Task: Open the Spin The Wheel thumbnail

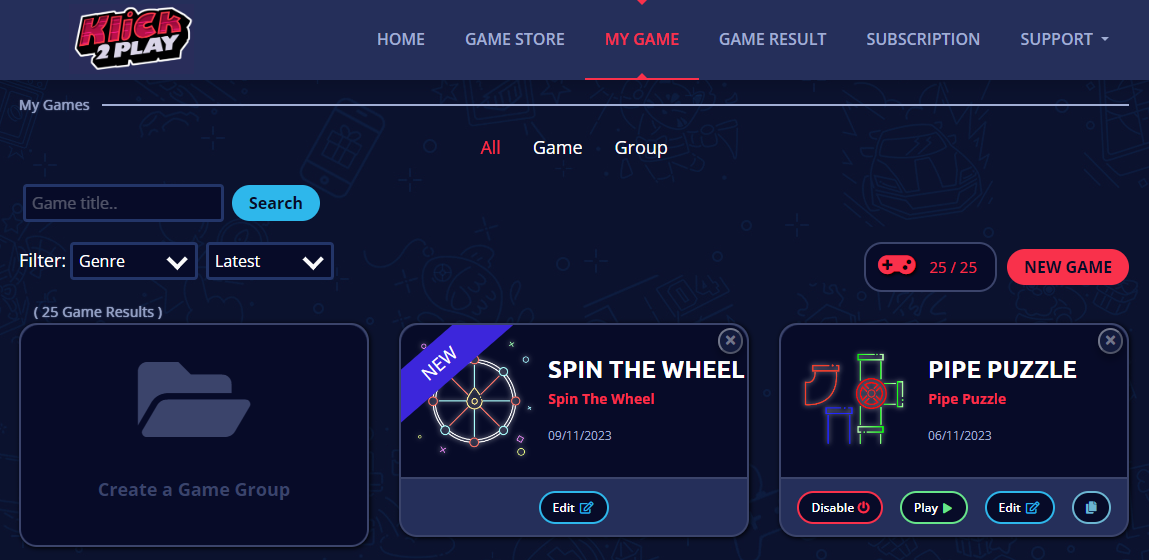Action: [473, 400]
